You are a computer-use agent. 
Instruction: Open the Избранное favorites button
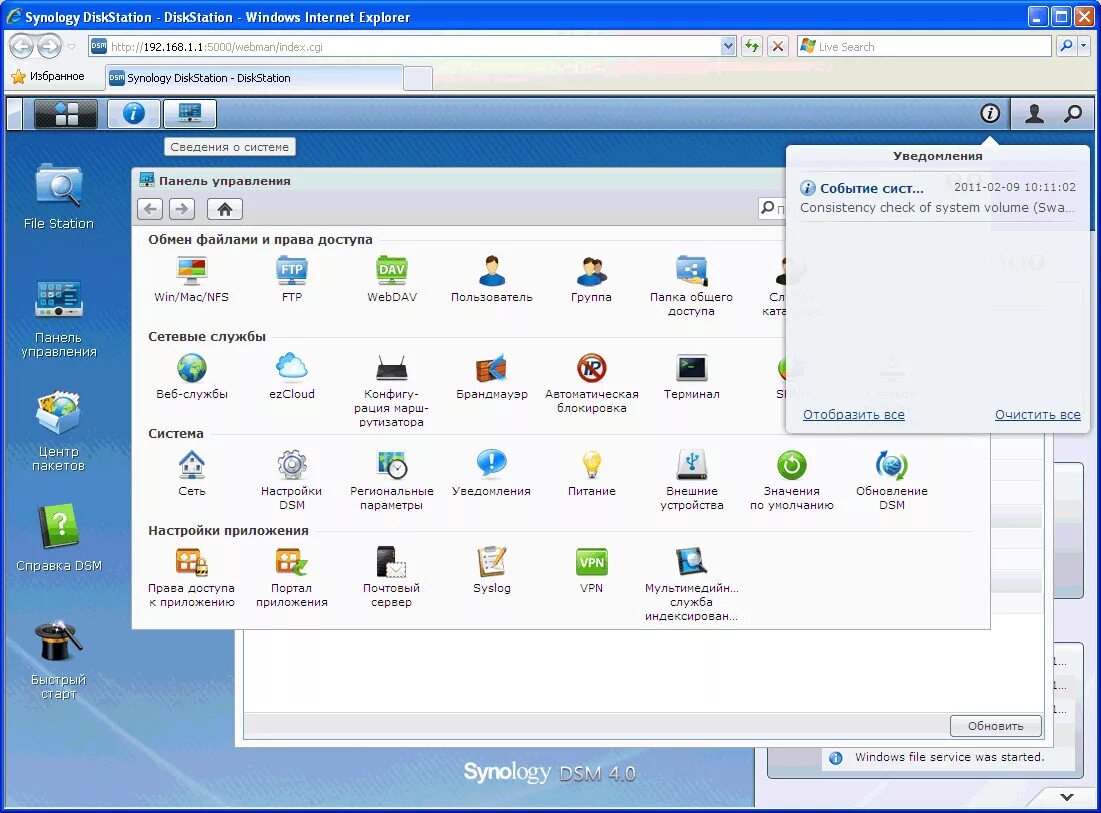48,77
